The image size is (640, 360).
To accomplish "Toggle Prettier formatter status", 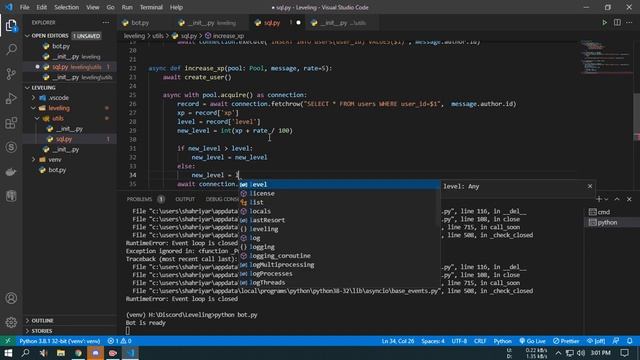I will click(x=566, y=341).
